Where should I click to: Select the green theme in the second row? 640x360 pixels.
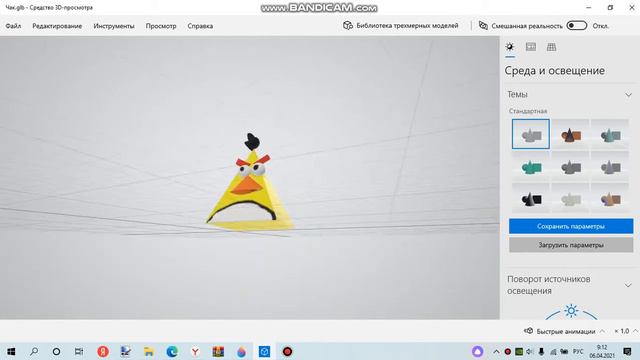531,167
